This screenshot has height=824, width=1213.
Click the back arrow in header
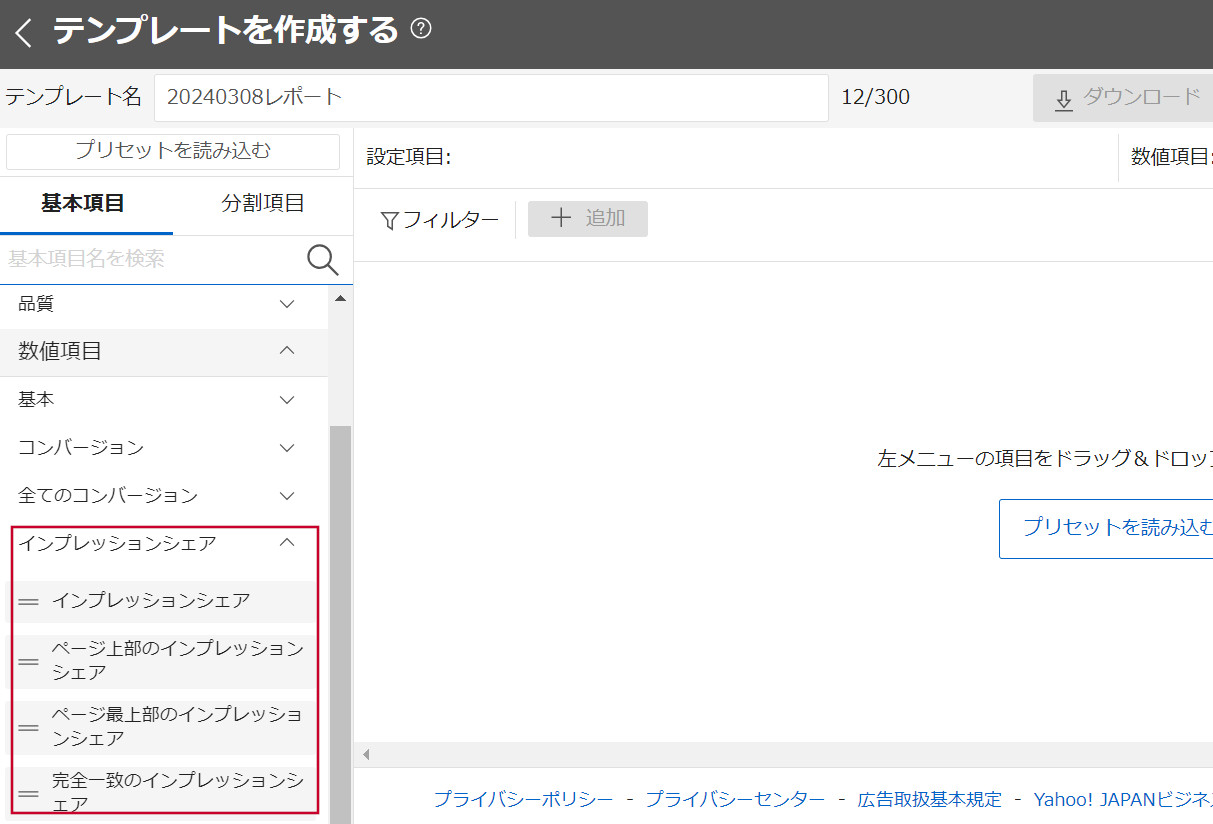(24, 33)
